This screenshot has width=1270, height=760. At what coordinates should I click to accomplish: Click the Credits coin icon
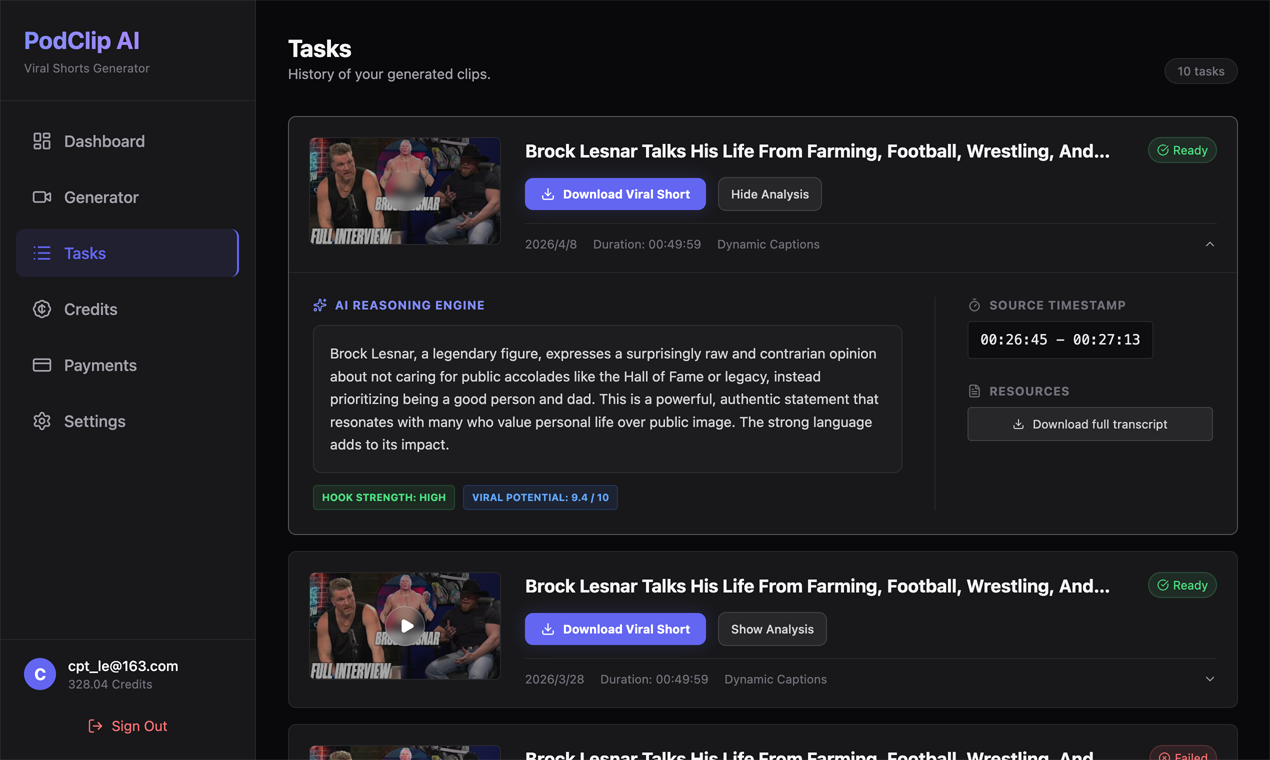pyautogui.click(x=42, y=309)
